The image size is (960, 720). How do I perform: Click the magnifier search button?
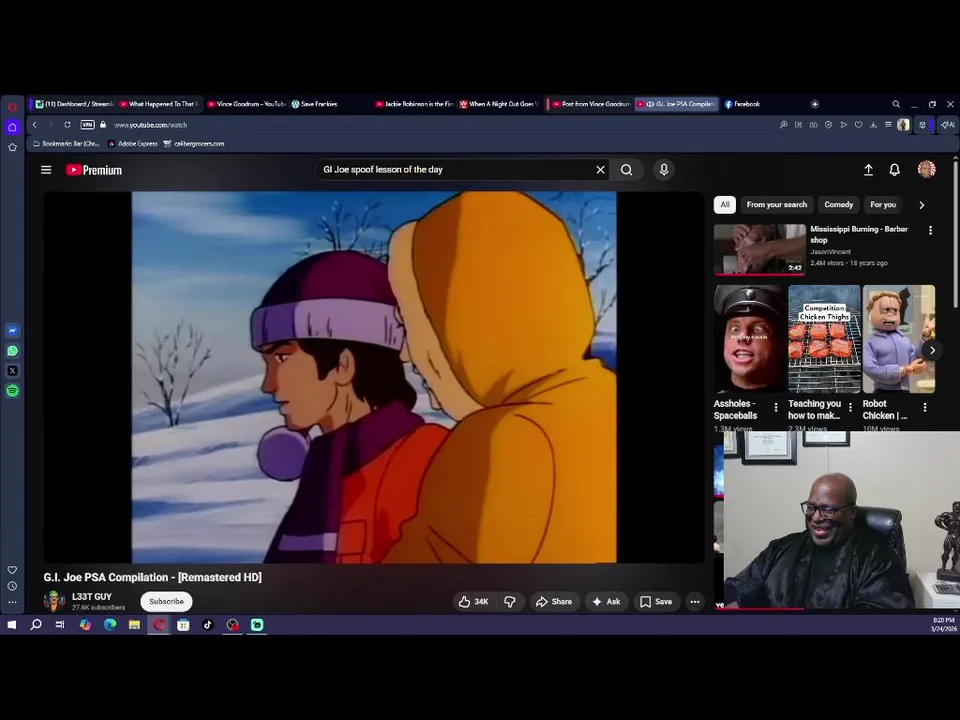[626, 170]
